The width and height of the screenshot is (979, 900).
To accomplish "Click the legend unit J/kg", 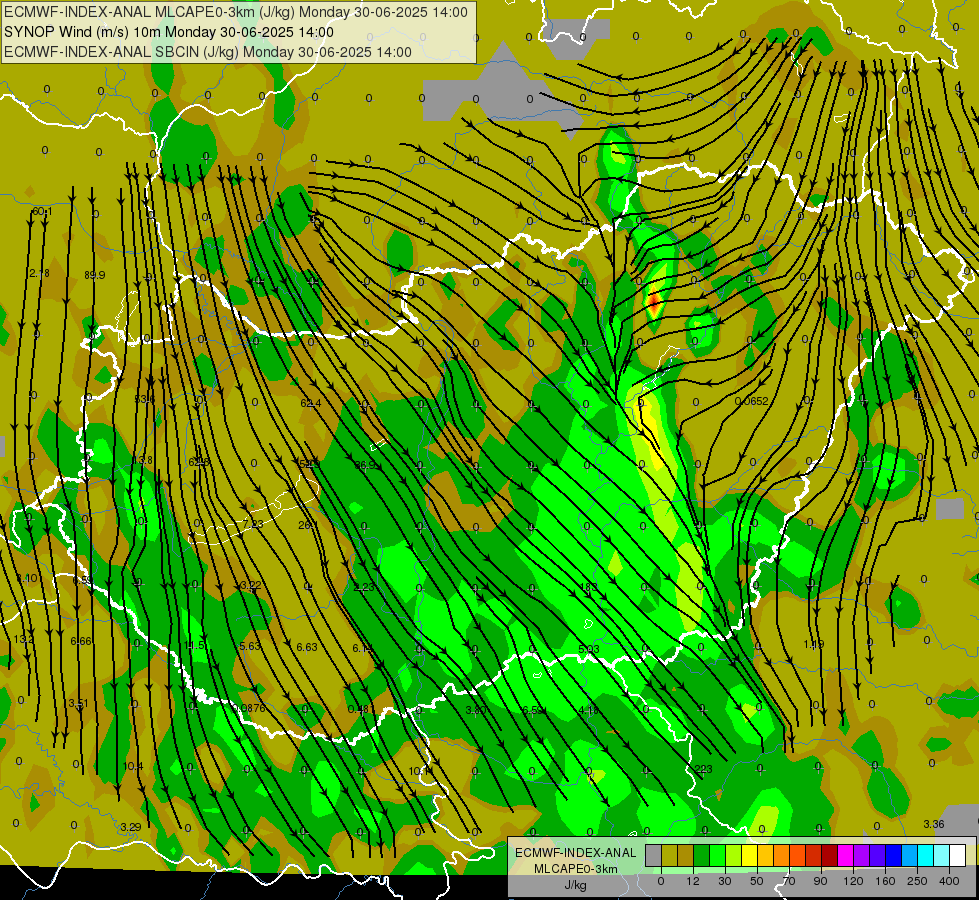I will pos(576,885).
